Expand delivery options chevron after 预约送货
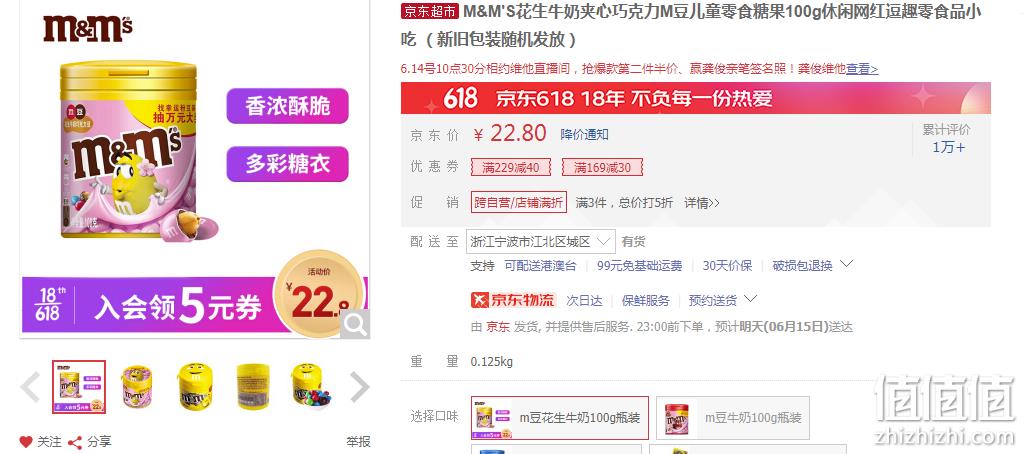Image resolution: width=1024 pixels, height=454 pixels. (750, 299)
